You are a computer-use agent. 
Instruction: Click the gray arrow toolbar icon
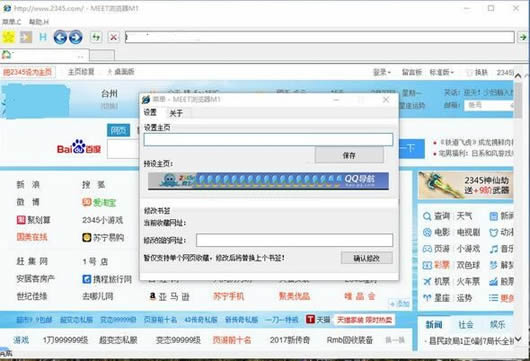click(x=26, y=37)
